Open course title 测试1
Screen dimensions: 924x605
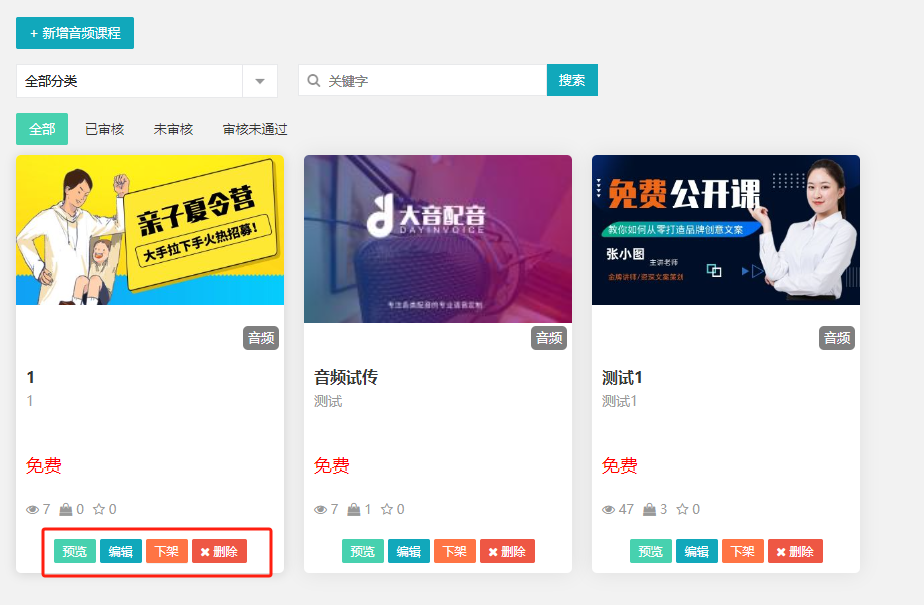[x=622, y=377]
